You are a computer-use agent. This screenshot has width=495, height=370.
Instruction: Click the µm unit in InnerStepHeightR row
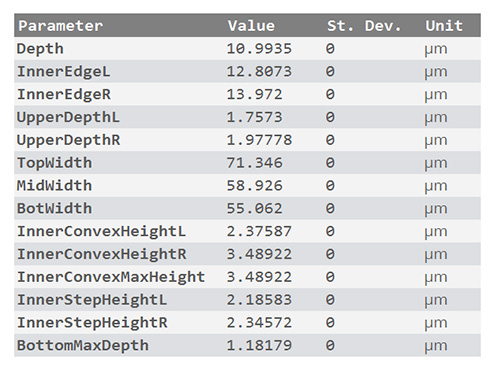pyautogui.click(x=436, y=324)
